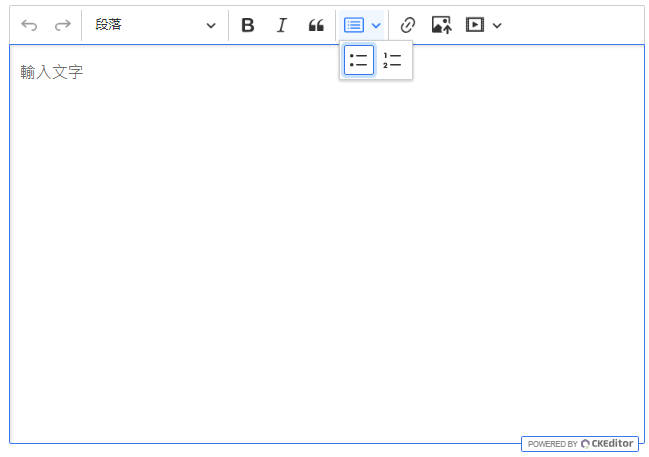
Task: Upload an image
Action: [442, 25]
